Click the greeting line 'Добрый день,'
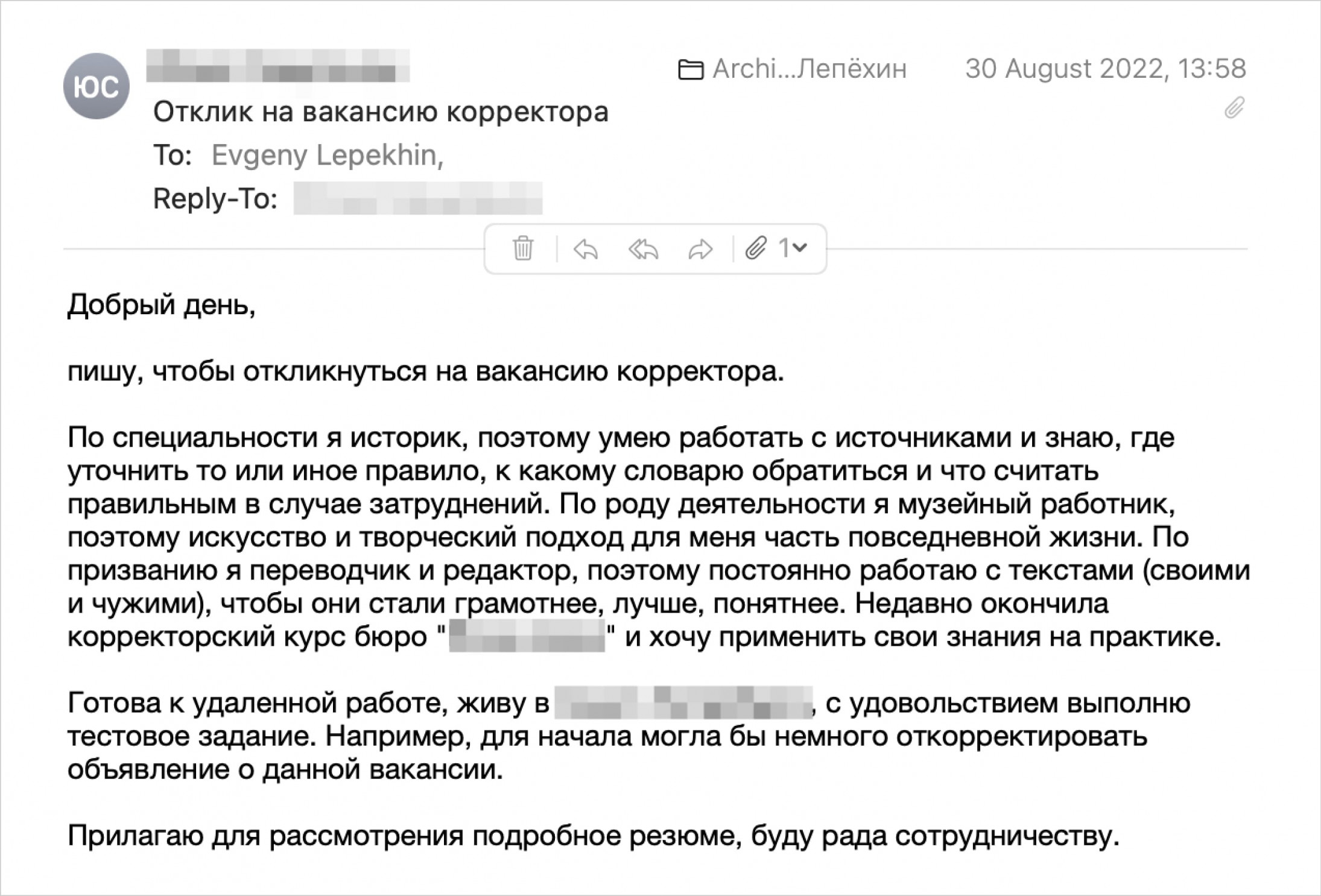The height and width of the screenshot is (896, 1321). 162,305
